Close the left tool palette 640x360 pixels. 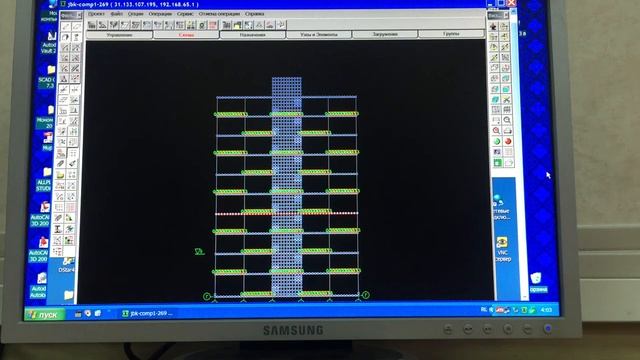click(79, 15)
